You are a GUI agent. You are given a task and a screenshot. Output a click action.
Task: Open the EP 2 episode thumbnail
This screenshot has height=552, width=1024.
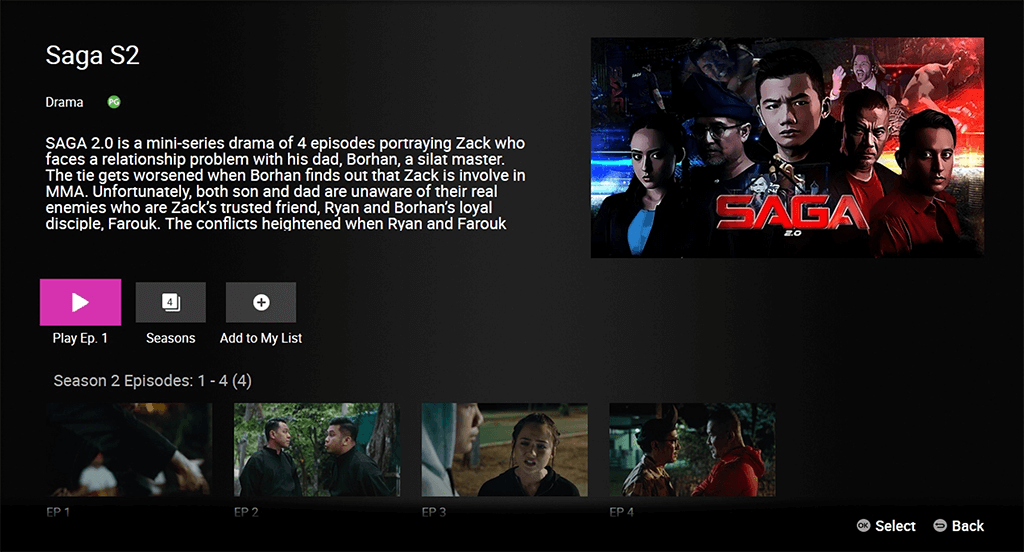point(317,449)
